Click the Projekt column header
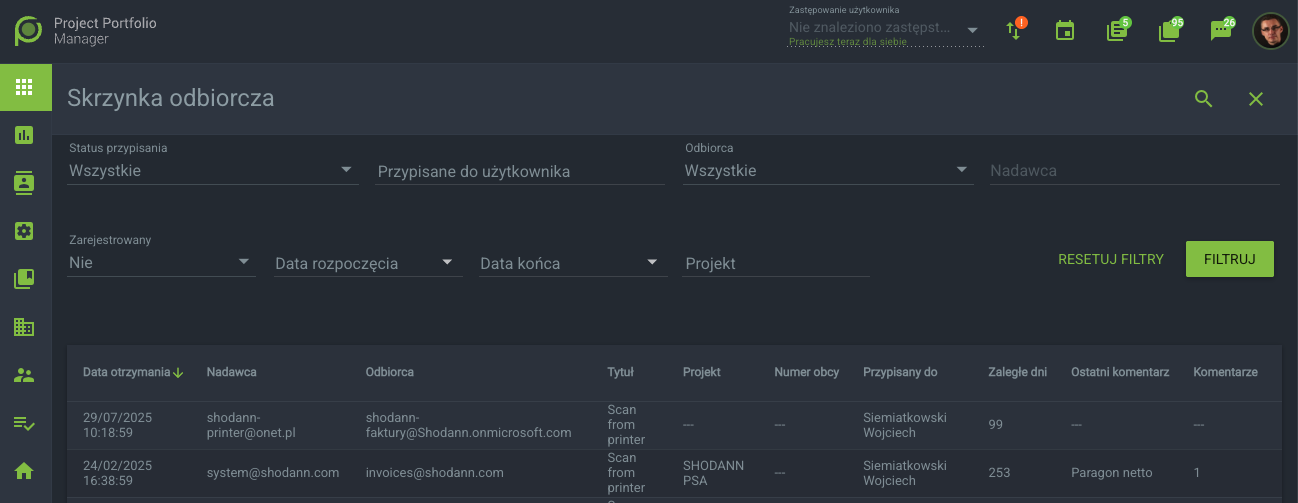This screenshot has height=503, width=1298. pos(702,372)
